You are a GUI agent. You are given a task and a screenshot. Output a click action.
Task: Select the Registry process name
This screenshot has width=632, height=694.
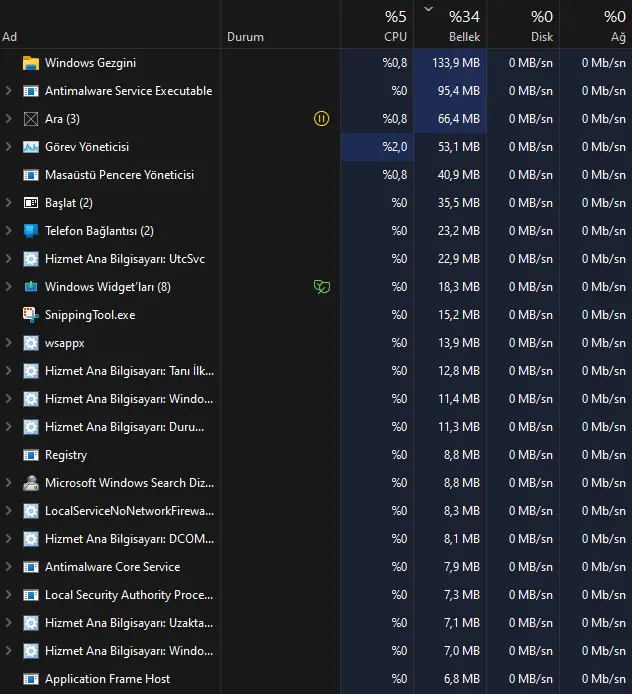pyautogui.click(x=66, y=455)
